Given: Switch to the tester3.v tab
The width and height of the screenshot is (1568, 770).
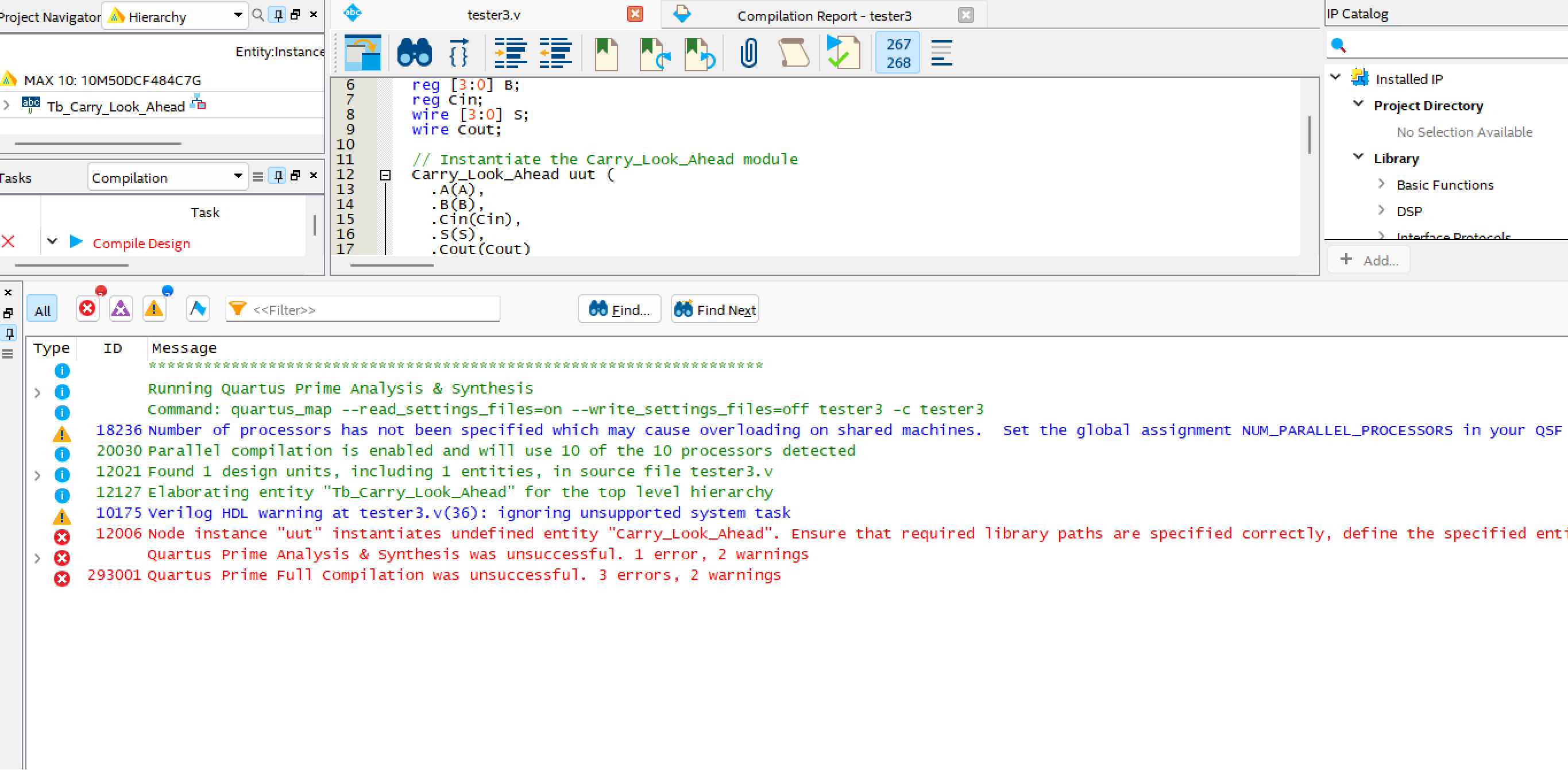Looking at the screenshot, I should tap(493, 16).
